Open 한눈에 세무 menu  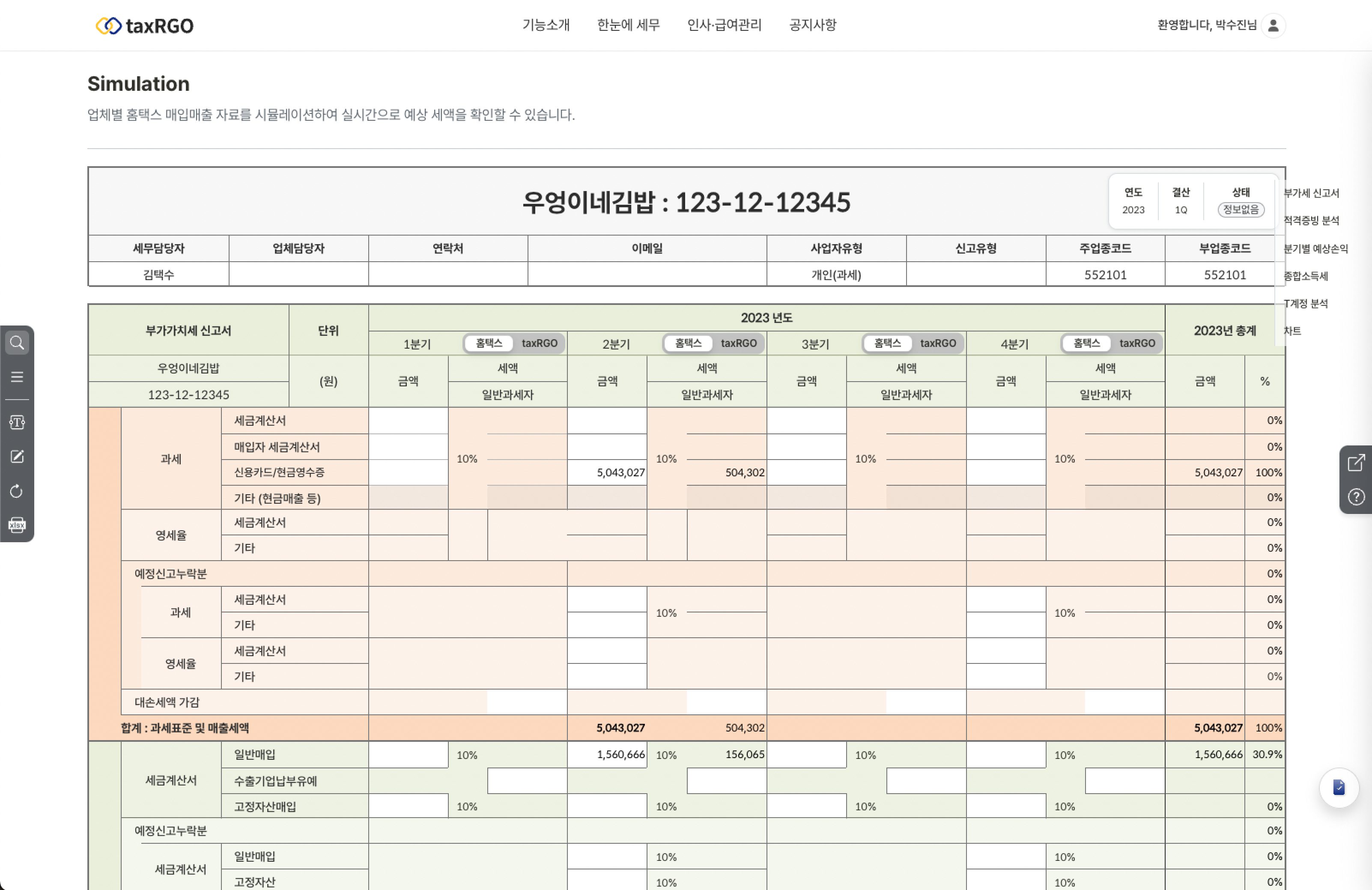tap(628, 25)
